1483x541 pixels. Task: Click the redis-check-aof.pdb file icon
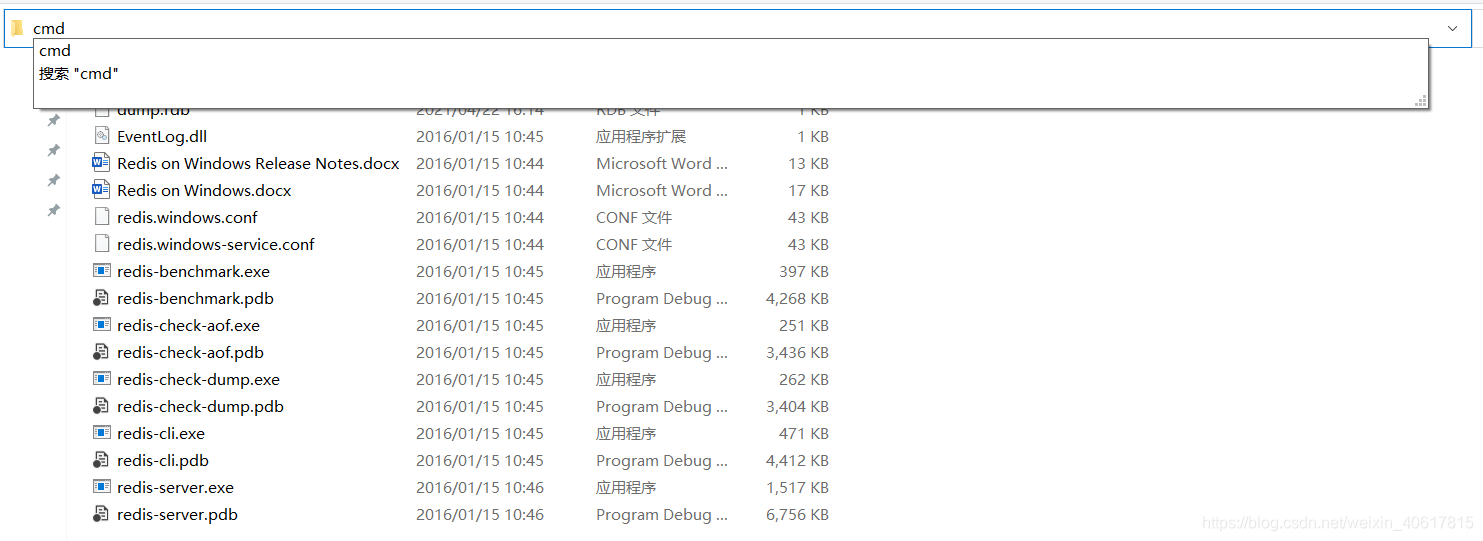pos(101,352)
